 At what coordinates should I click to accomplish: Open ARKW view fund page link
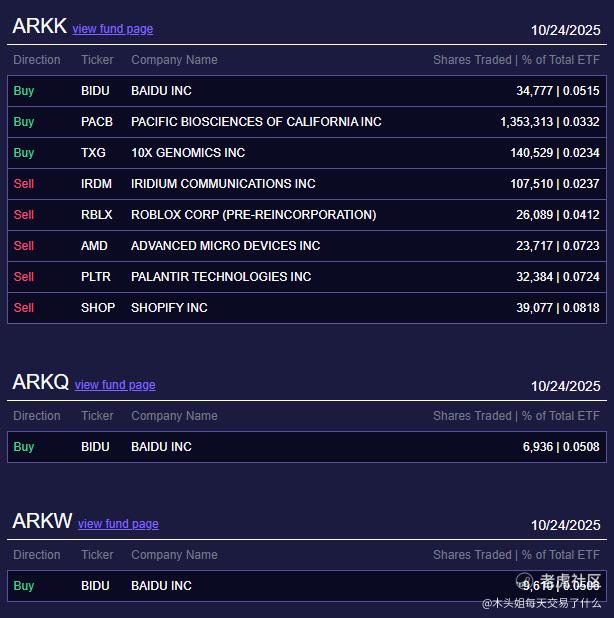(118, 524)
